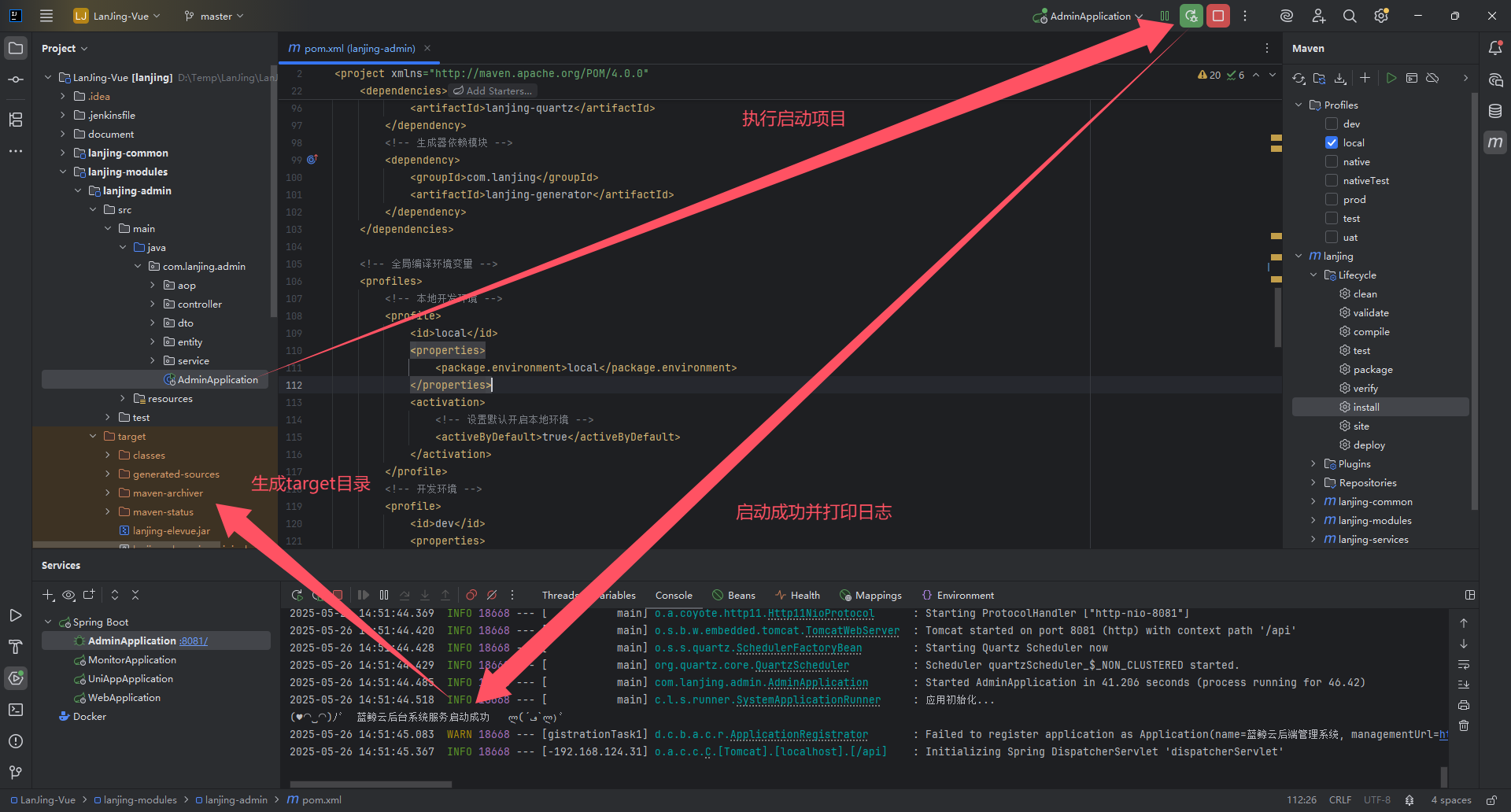Open the Search Everywhere magnifier icon
Image resolution: width=1511 pixels, height=812 pixels.
coord(1350,16)
